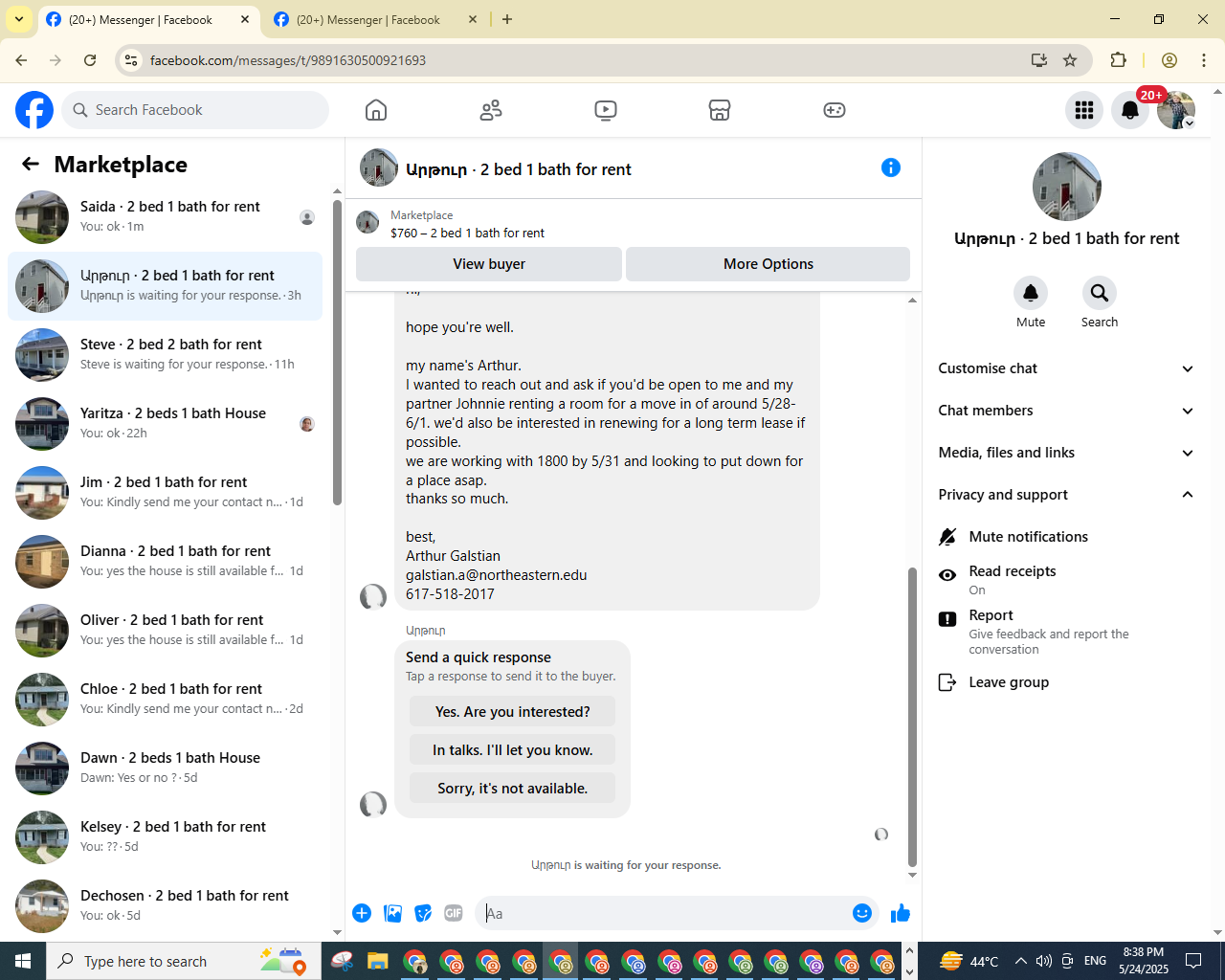The width and height of the screenshot is (1225, 980).
Task: Focus the Aa message input field
Action: click(665, 913)
